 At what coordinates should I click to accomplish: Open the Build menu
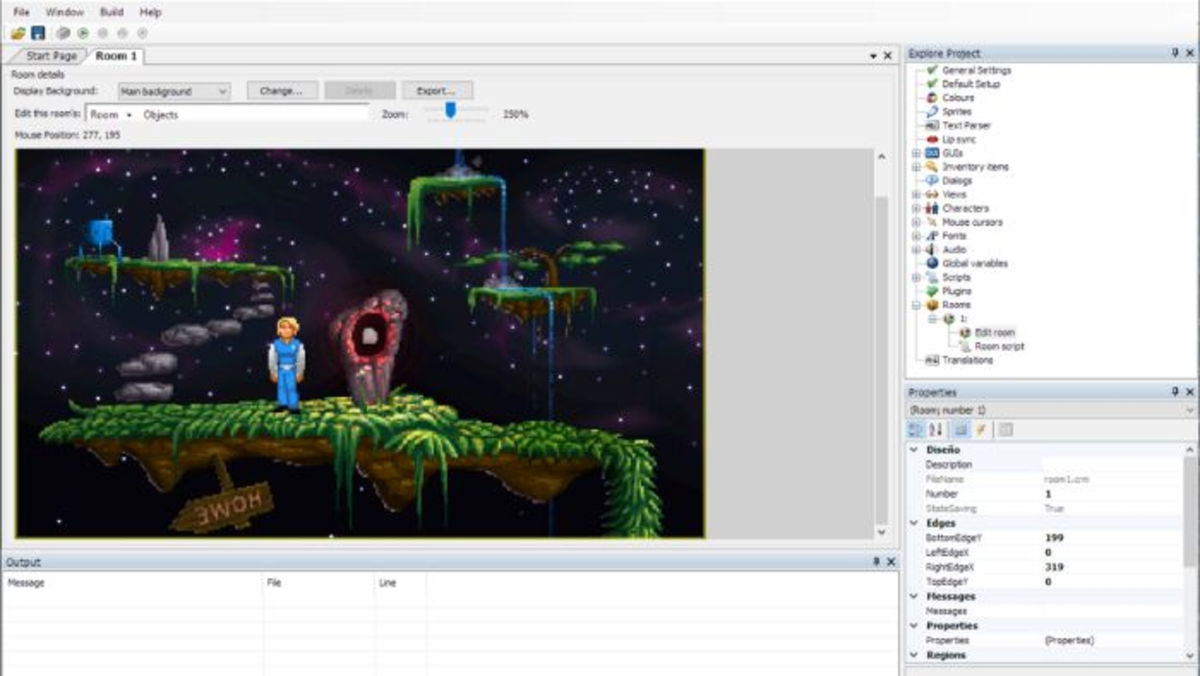coord(112,12)
